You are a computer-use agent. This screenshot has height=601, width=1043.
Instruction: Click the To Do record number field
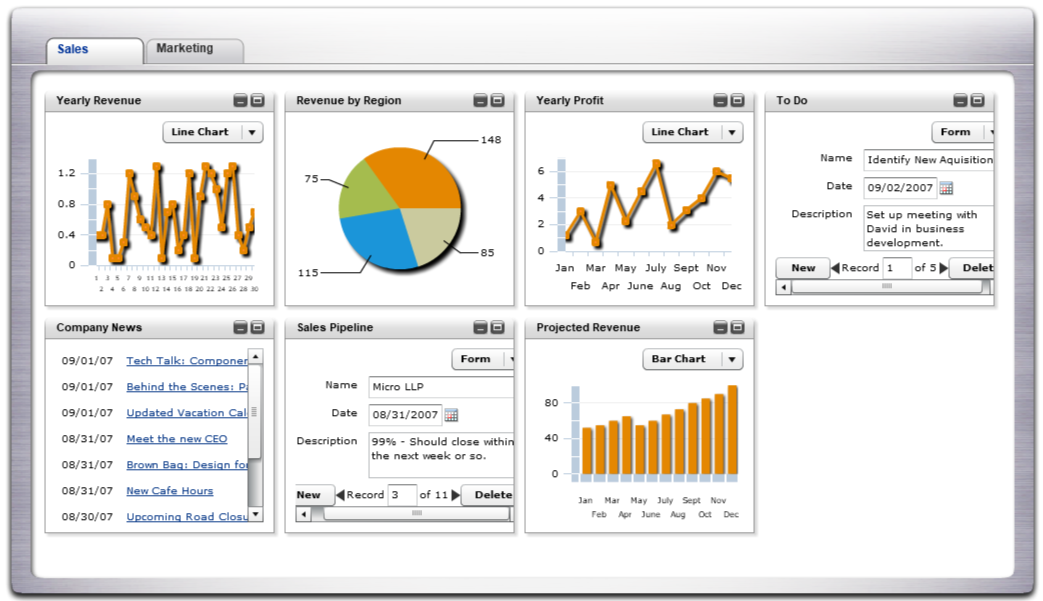pos(897,268)
